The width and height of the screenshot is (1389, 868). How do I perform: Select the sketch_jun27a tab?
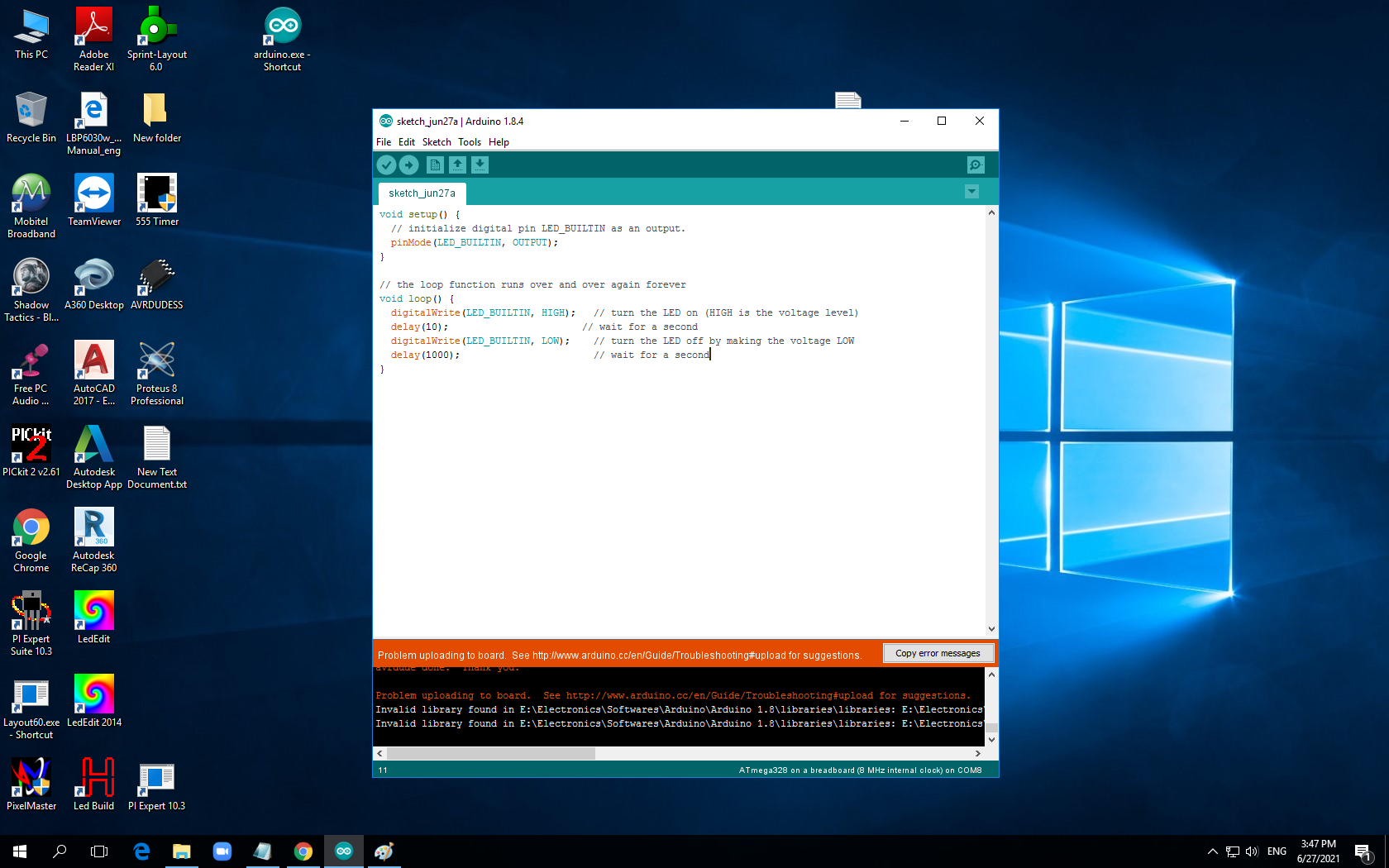tap(422, 193)
